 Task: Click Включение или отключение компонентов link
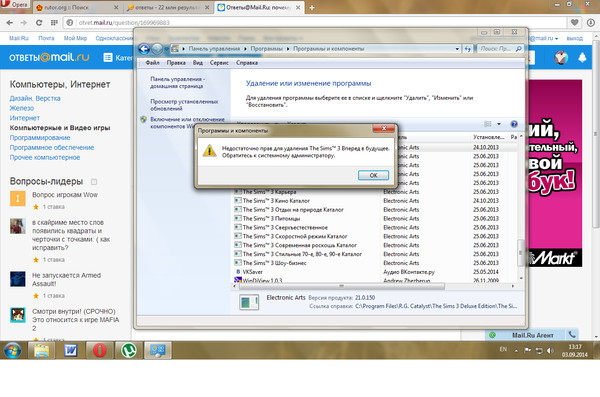point(187,123)
